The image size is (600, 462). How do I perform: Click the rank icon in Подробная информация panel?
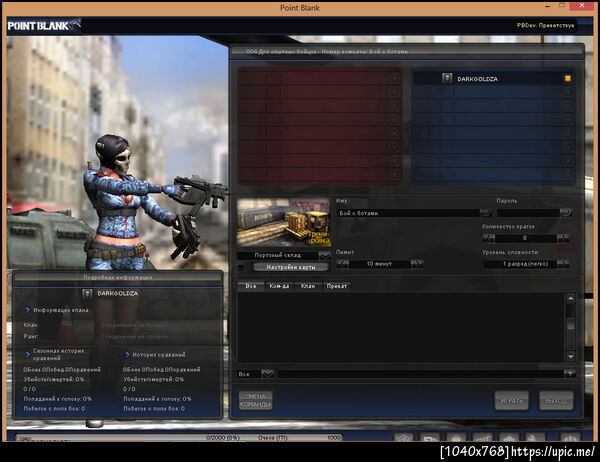click(87, 294)
